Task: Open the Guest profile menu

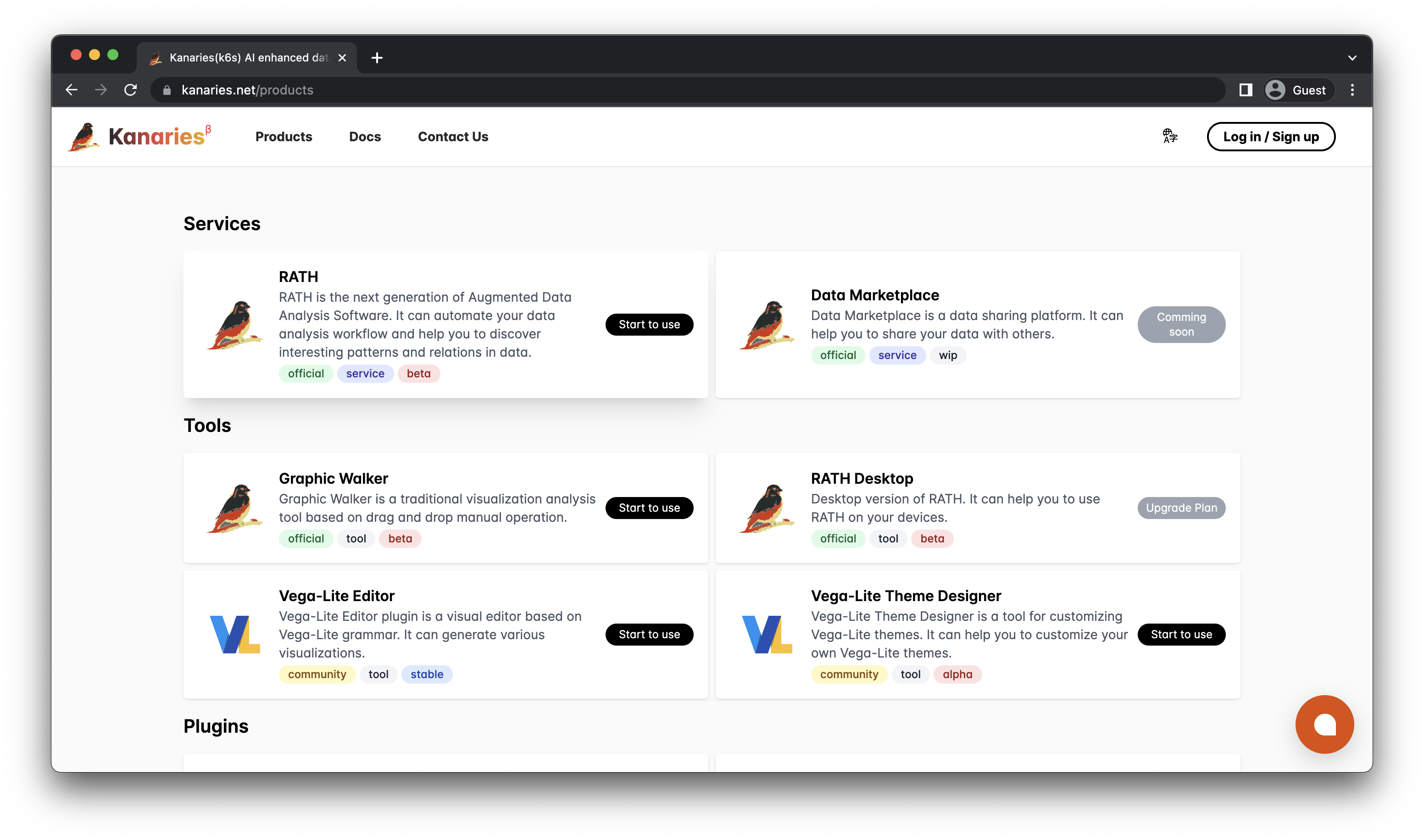Action: [1298, 90]
